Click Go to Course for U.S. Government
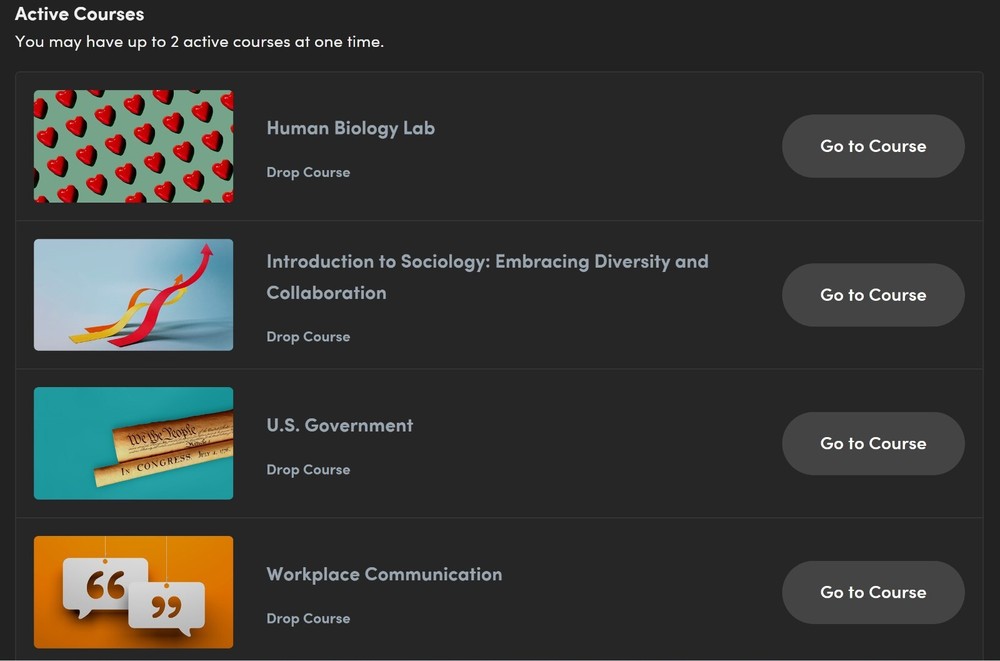Viewport: 1000px width, 661px height. tap(872, 443)
